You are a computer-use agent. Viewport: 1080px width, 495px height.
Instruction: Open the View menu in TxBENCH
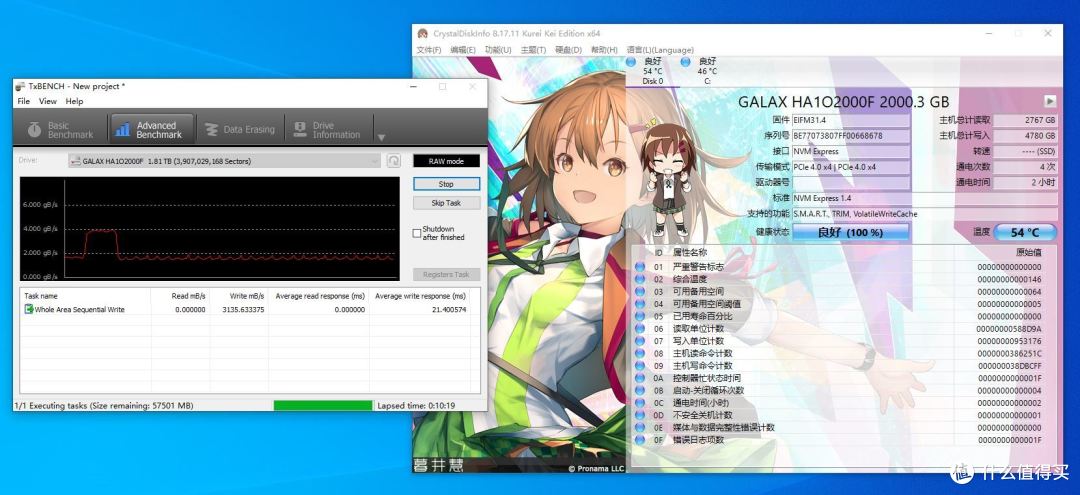[48, 101]
